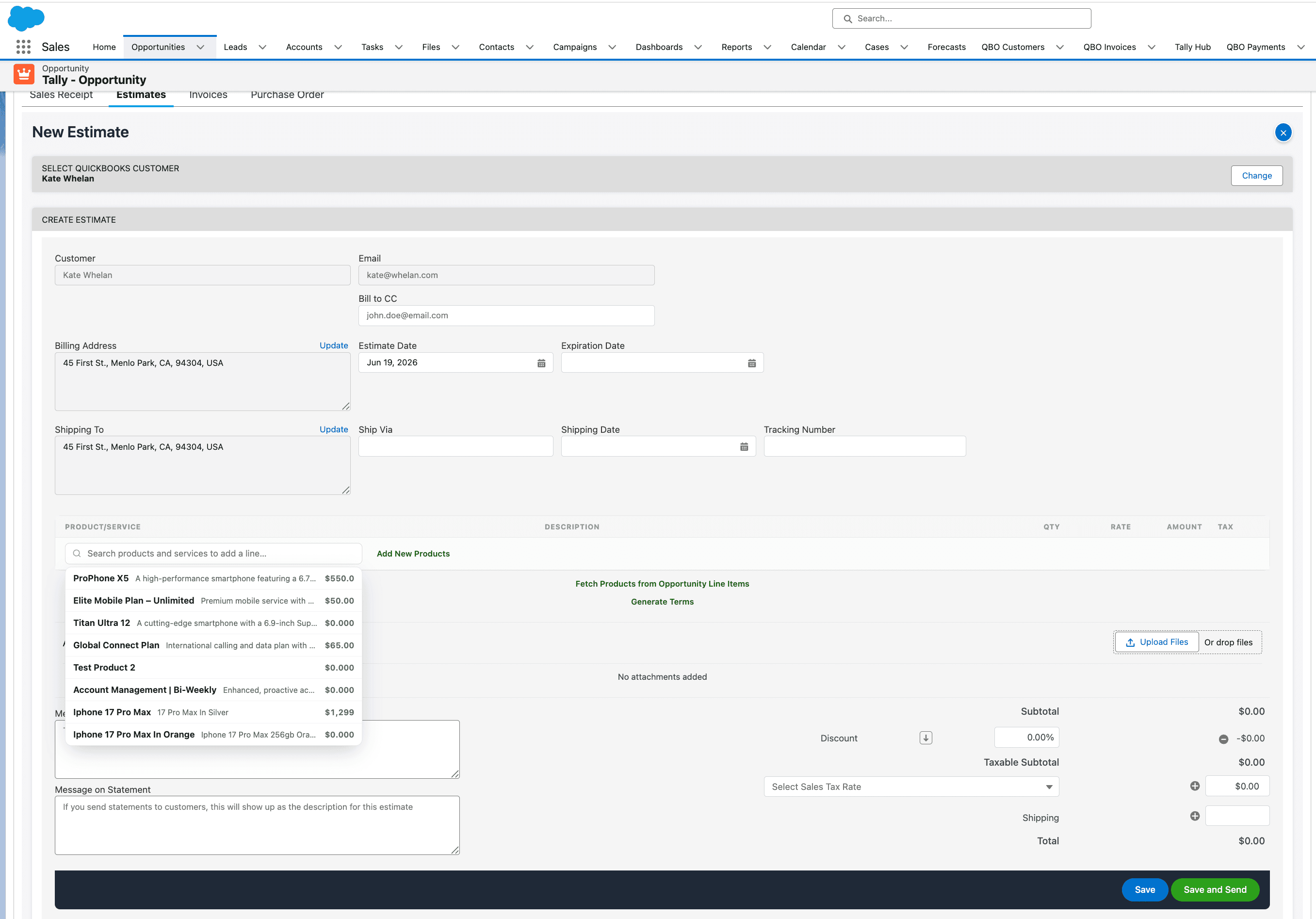Click the search magnifier icon in global search
The height and width of the screenshot is (919, 1316).
click(848, 18)
